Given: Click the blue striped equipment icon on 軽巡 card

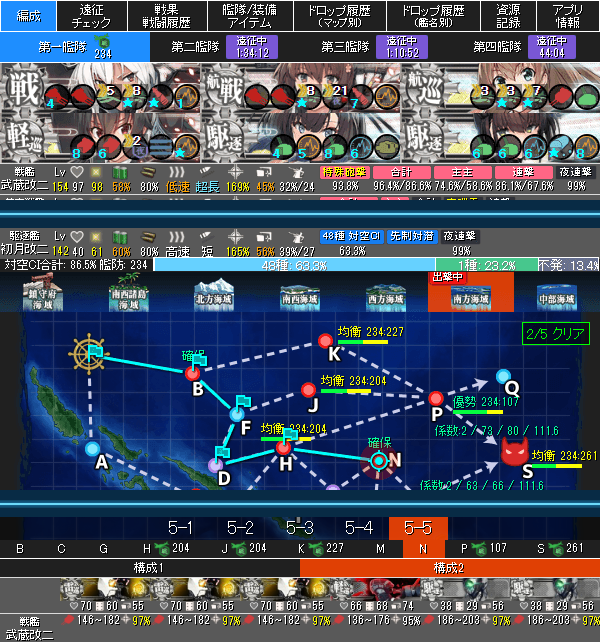Looking at the screenshot, I should pyautogui.click(x=160, y=146).
